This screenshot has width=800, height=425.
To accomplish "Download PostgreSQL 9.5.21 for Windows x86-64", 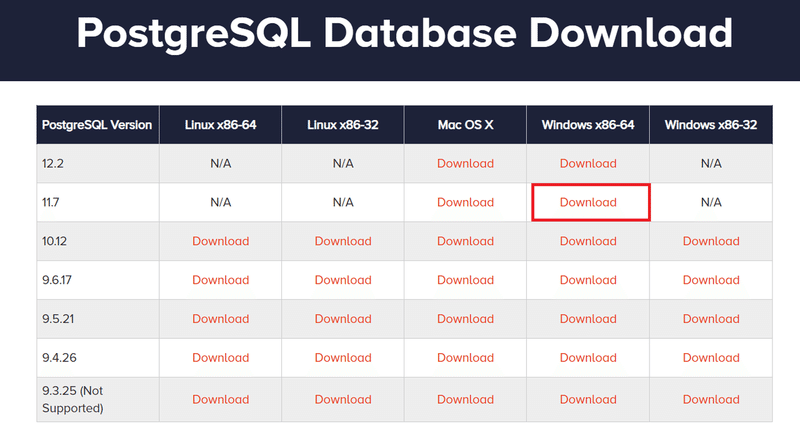I will coord(588,318).
